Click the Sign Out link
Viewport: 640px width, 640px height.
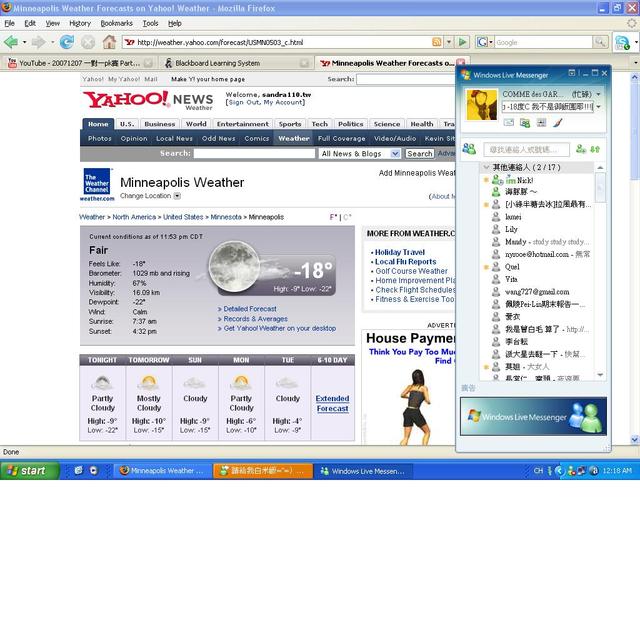[240, 102]
